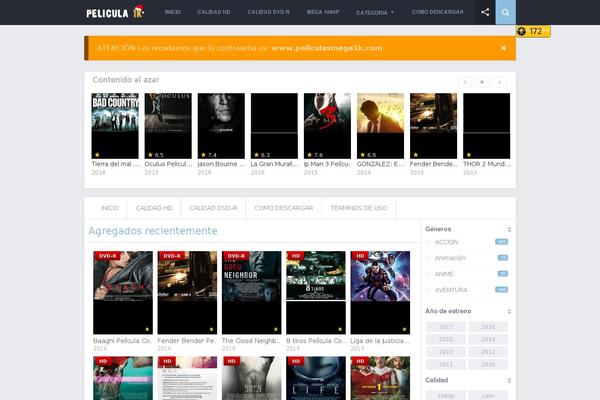Screen dimensions: 600x400
Task: Open The Good Neighbor poster
Action: pyautogui.click(x=251, y=292)
